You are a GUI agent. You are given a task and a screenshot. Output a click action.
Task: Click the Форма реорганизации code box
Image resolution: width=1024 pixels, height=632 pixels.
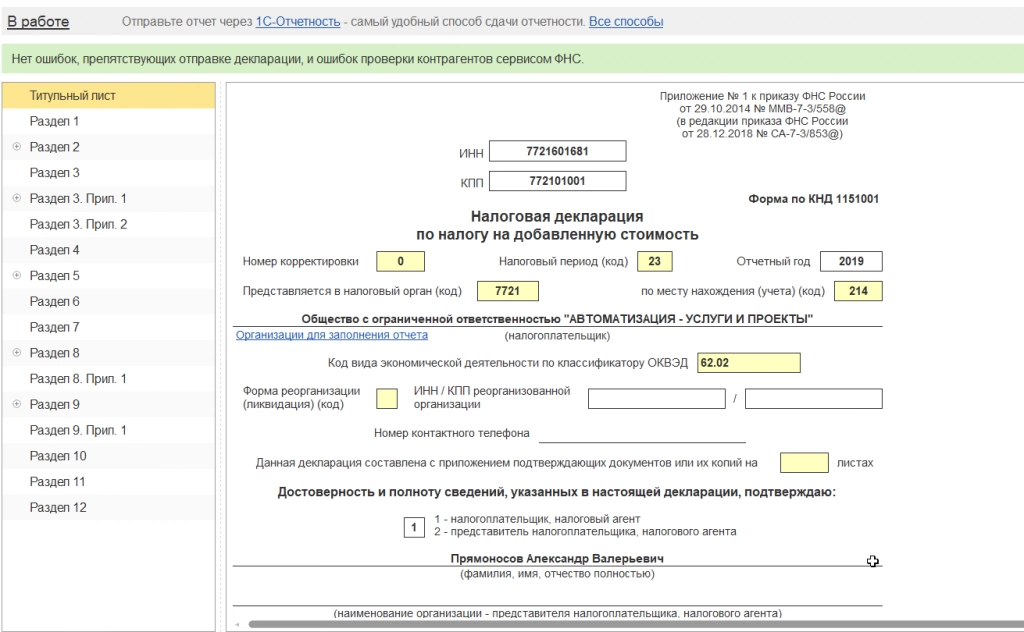pyautogui.click(x=387, y=398)
